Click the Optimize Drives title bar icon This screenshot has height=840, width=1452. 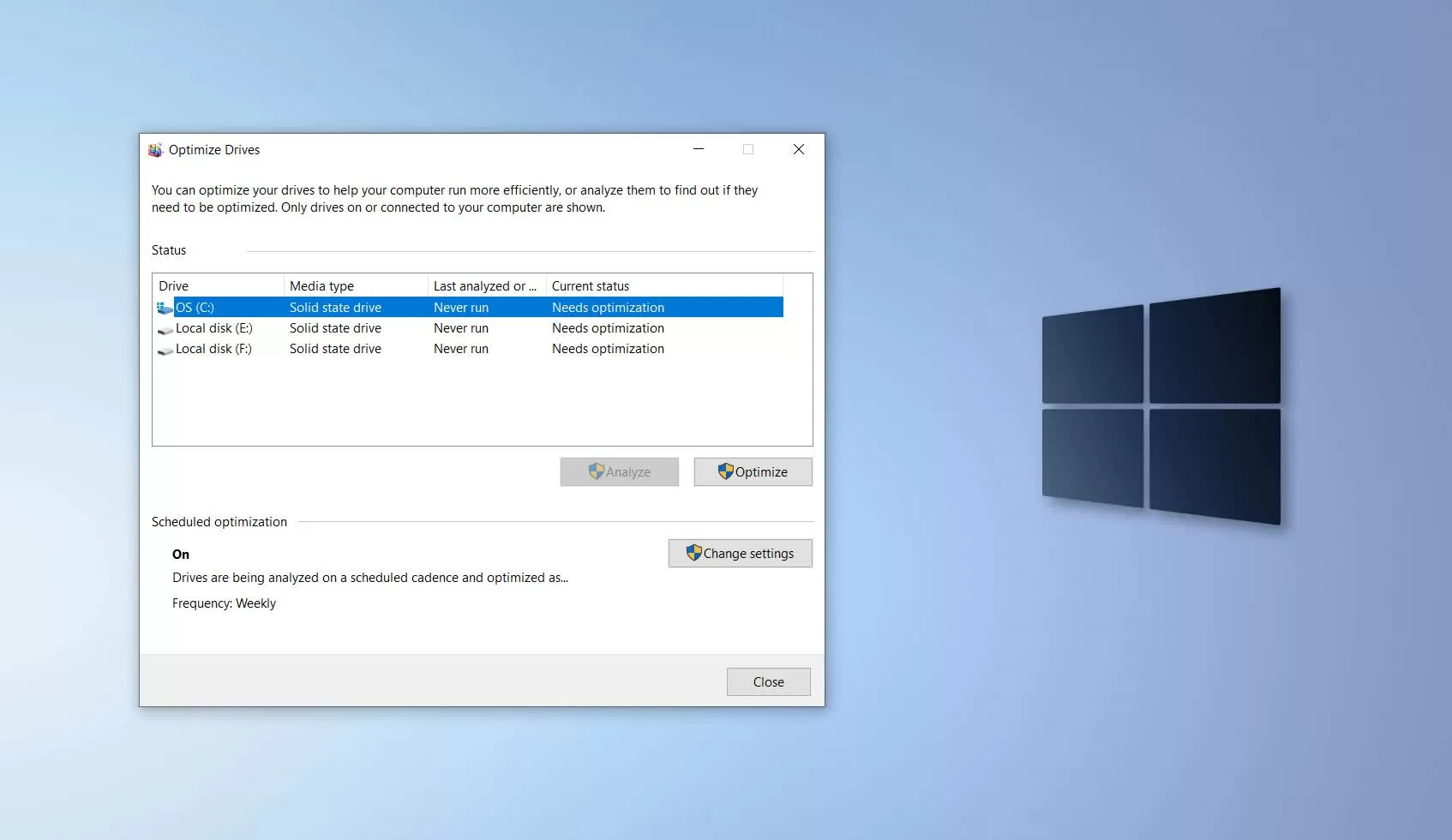click(155, 150)
